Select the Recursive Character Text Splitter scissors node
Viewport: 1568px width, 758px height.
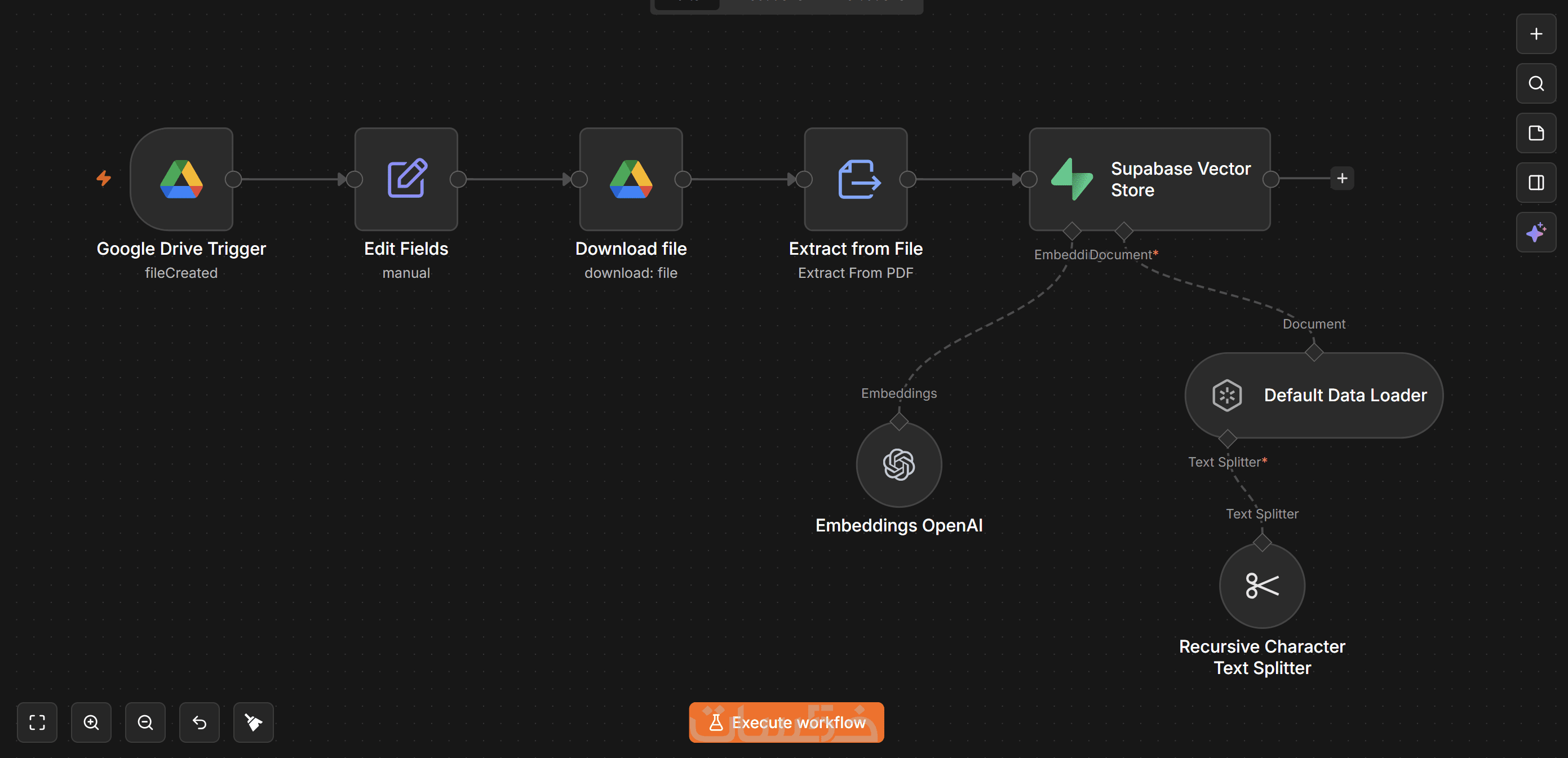(1263, 586)
